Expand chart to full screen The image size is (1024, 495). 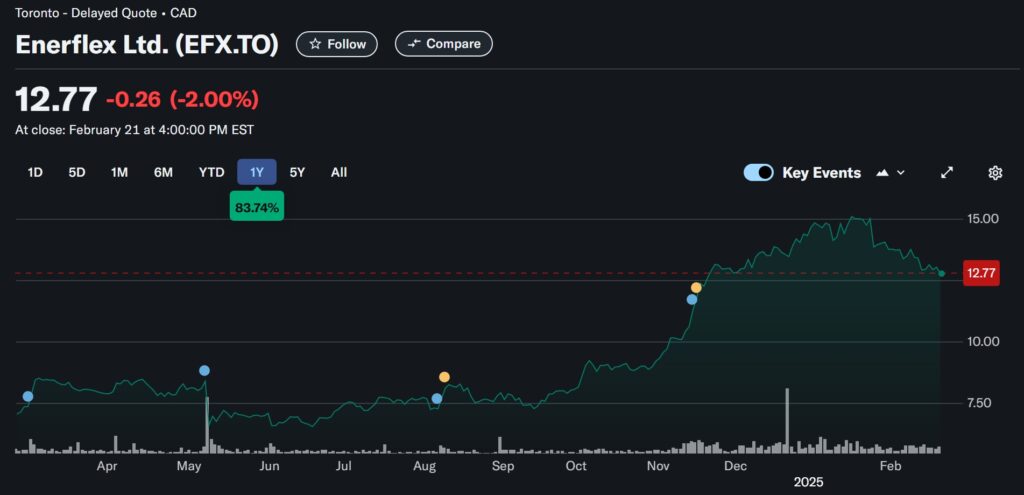947,173
